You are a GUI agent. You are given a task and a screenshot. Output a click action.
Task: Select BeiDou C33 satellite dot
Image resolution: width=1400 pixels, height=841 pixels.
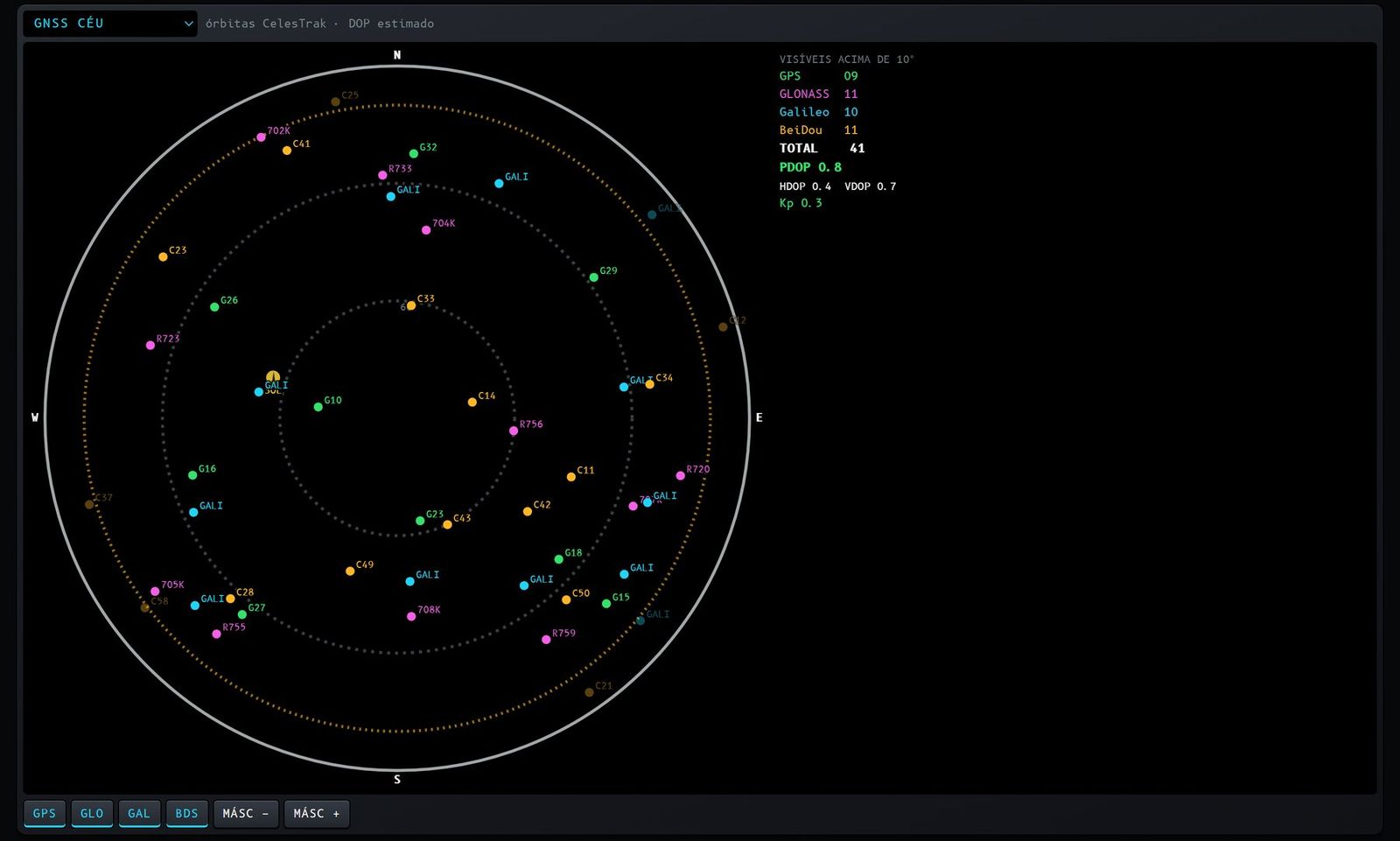point(411,305)
